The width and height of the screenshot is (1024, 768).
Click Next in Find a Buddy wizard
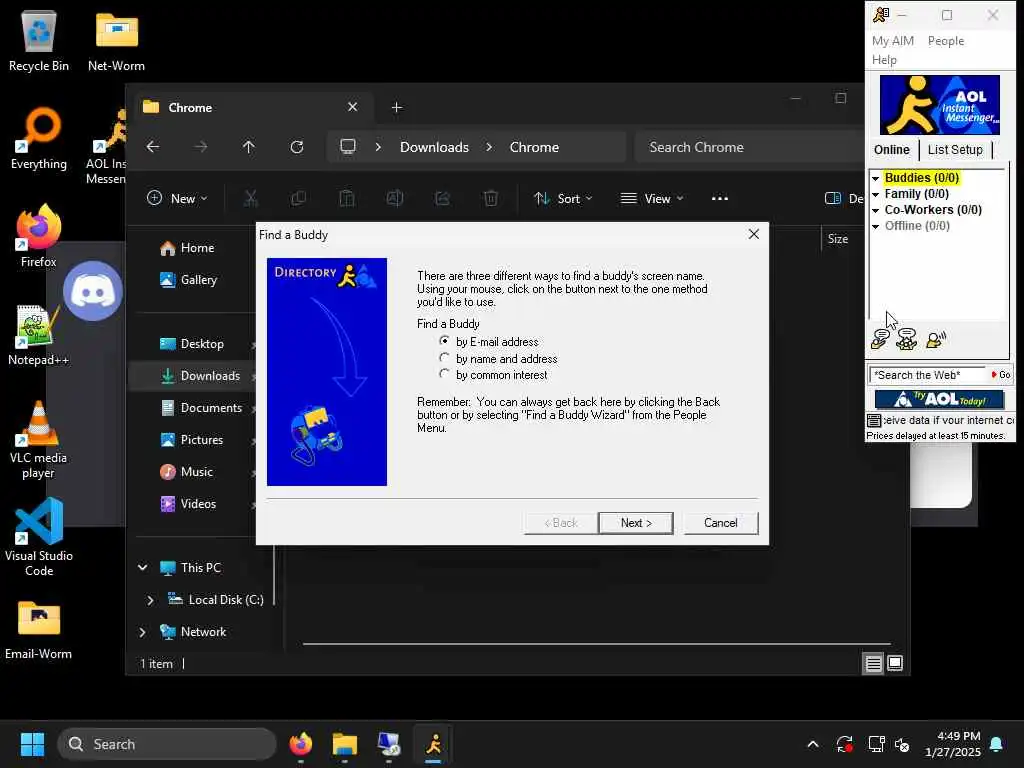636,522
